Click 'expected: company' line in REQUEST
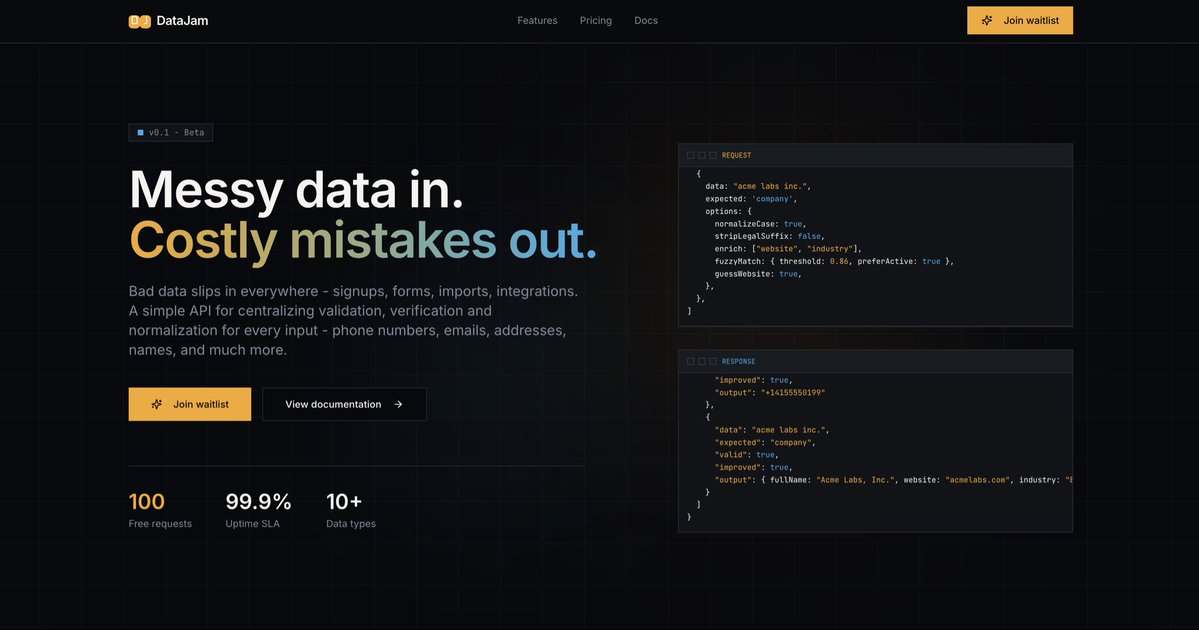Screen dimensions: 1199x630 751,199
